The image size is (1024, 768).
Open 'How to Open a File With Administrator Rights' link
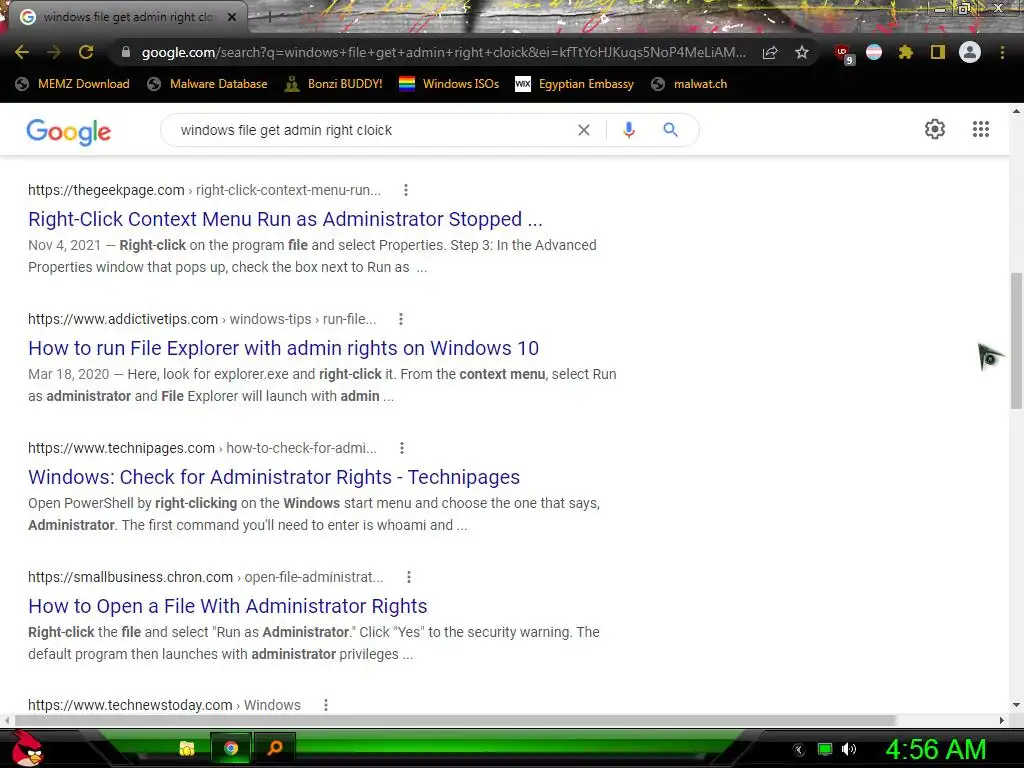(x=228, y=606)
